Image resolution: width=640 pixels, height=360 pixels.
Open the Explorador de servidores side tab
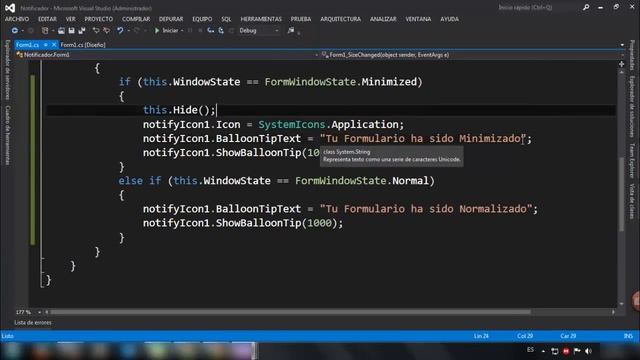tap(7, 70)
